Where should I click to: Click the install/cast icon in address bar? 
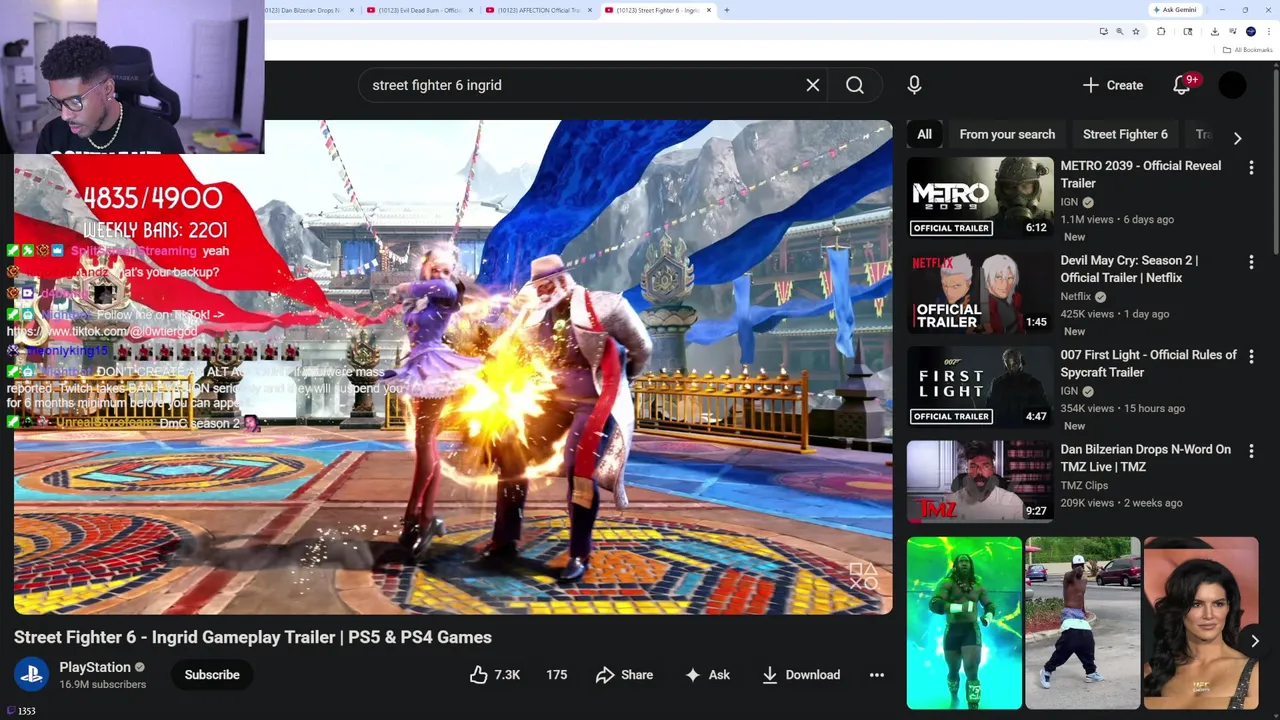click(x=1104, y=32)
